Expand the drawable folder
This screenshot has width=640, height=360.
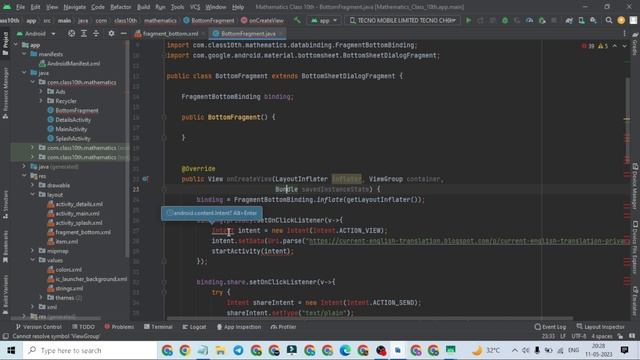point(33,185)
